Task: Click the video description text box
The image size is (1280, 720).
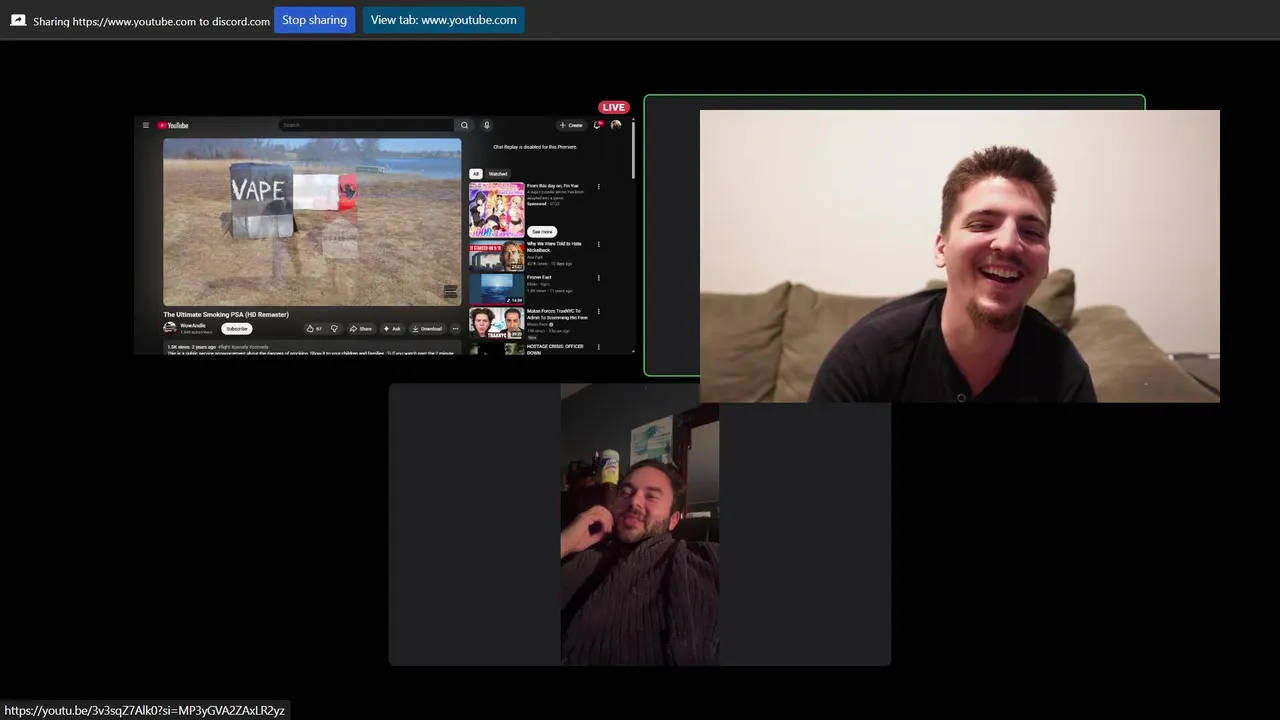Action: (312, 349)
